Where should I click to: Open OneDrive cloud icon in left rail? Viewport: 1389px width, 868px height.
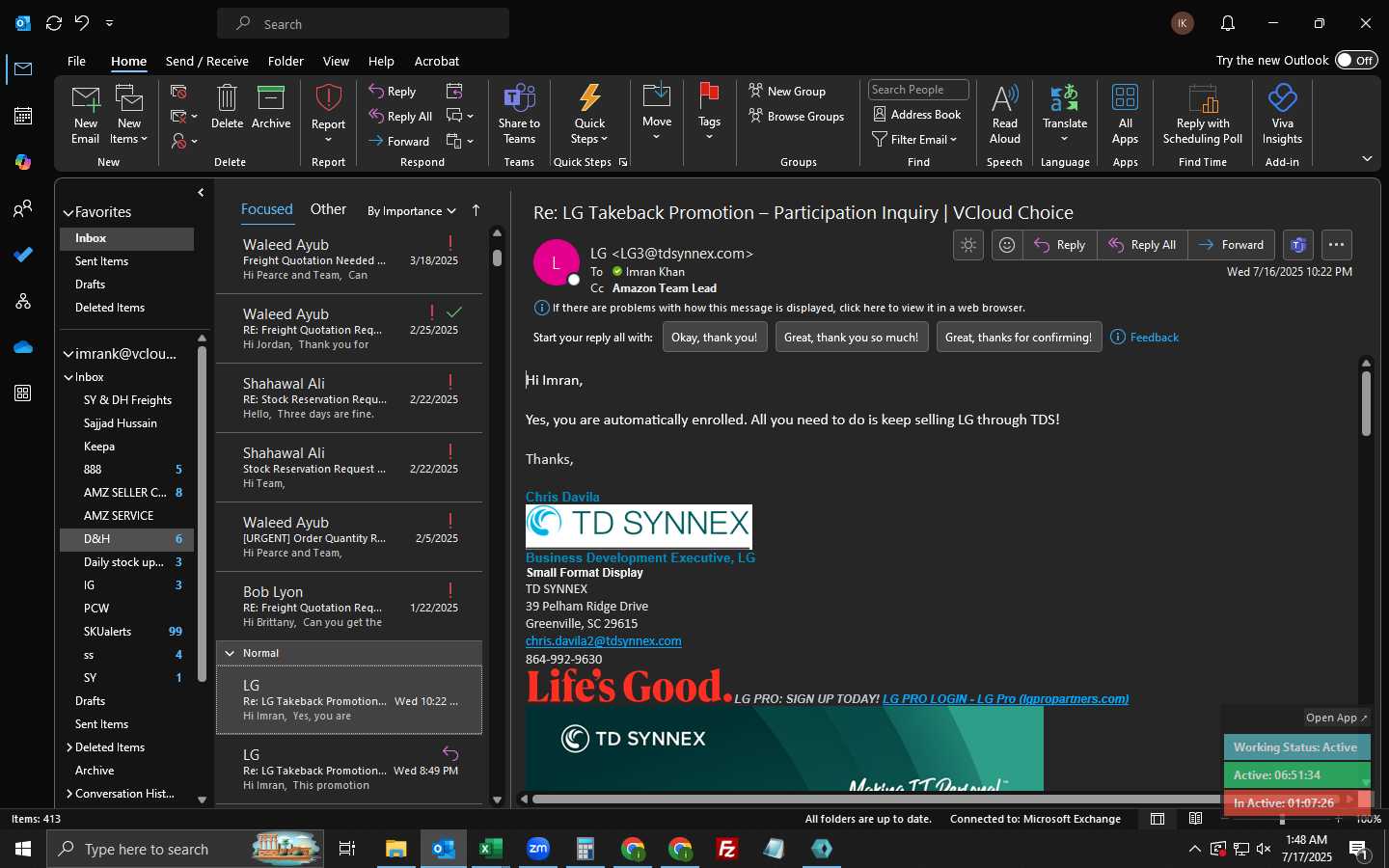(x=23, y=347)
